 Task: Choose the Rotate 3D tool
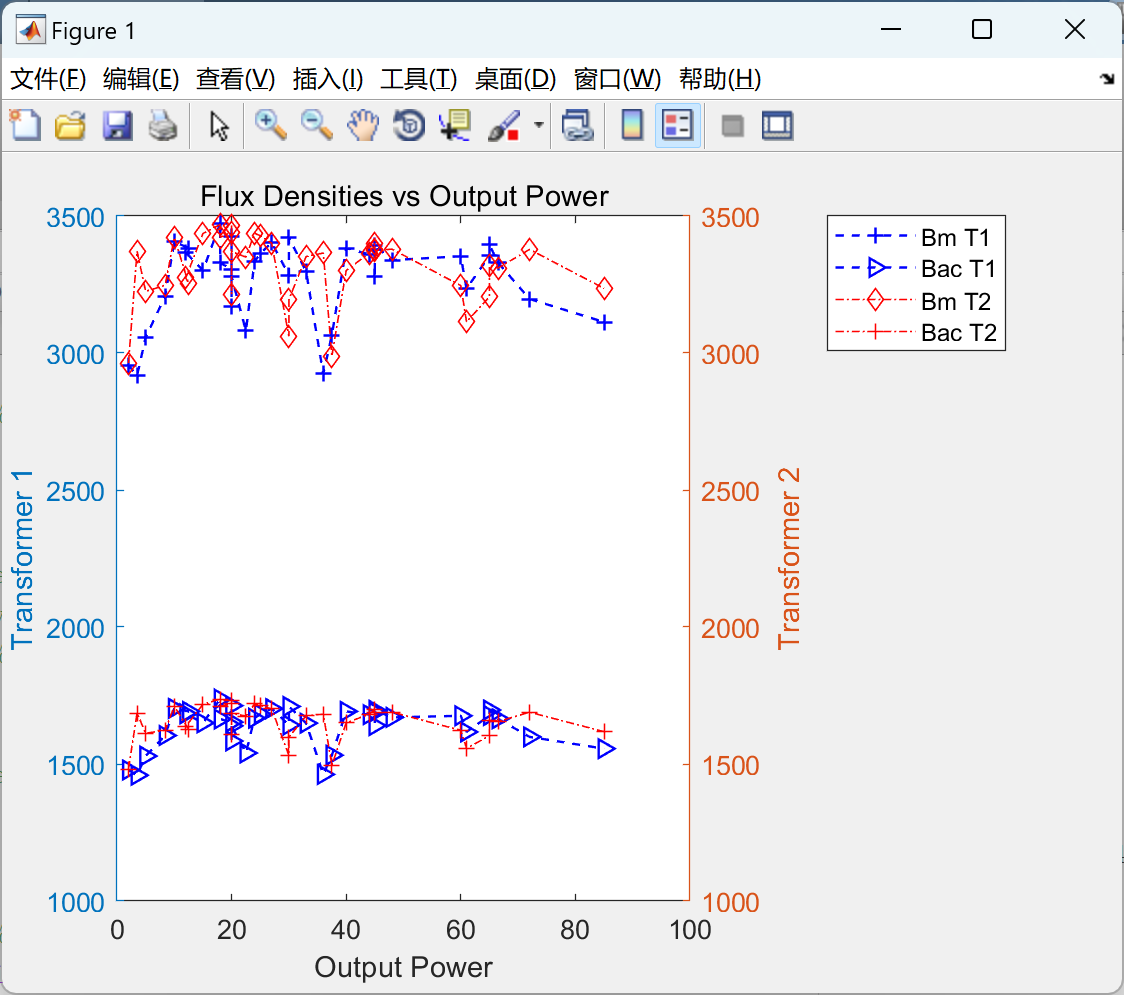[409, 125]
